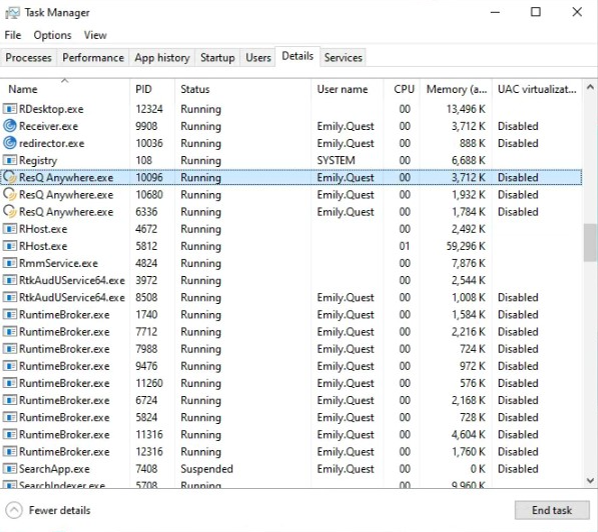The width and height of the screenshot is (598, 532).
Task: Select the Registry process name
Action: (x=38, y=161)
